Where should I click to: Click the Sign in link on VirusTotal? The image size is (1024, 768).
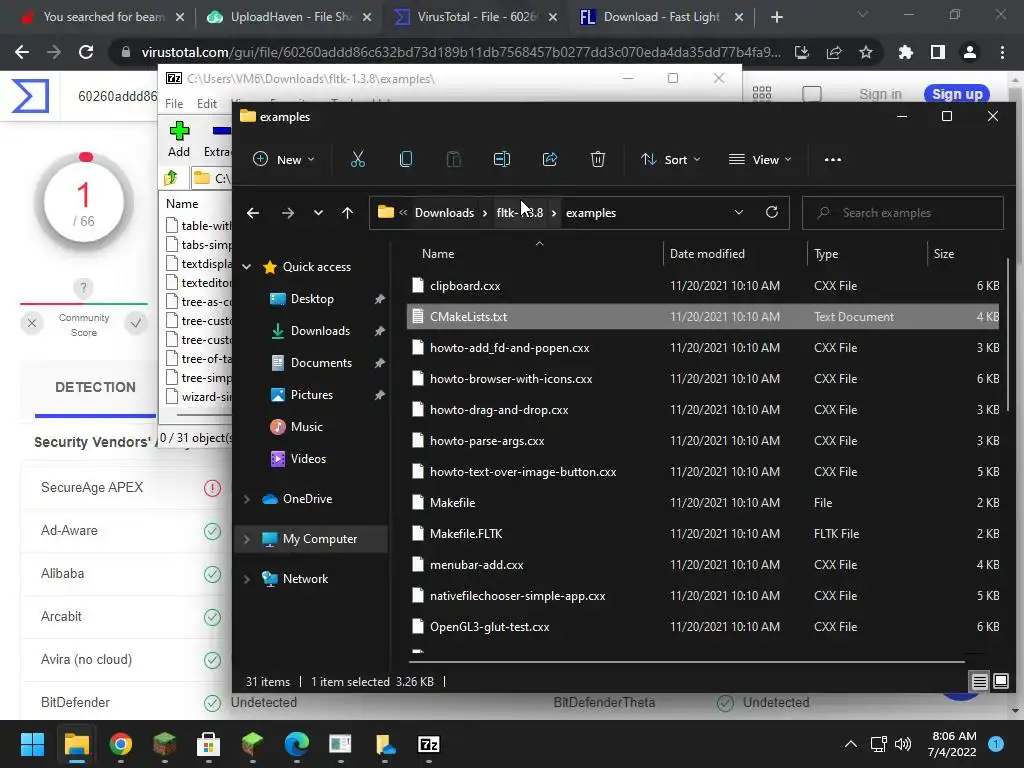(880, 94)
